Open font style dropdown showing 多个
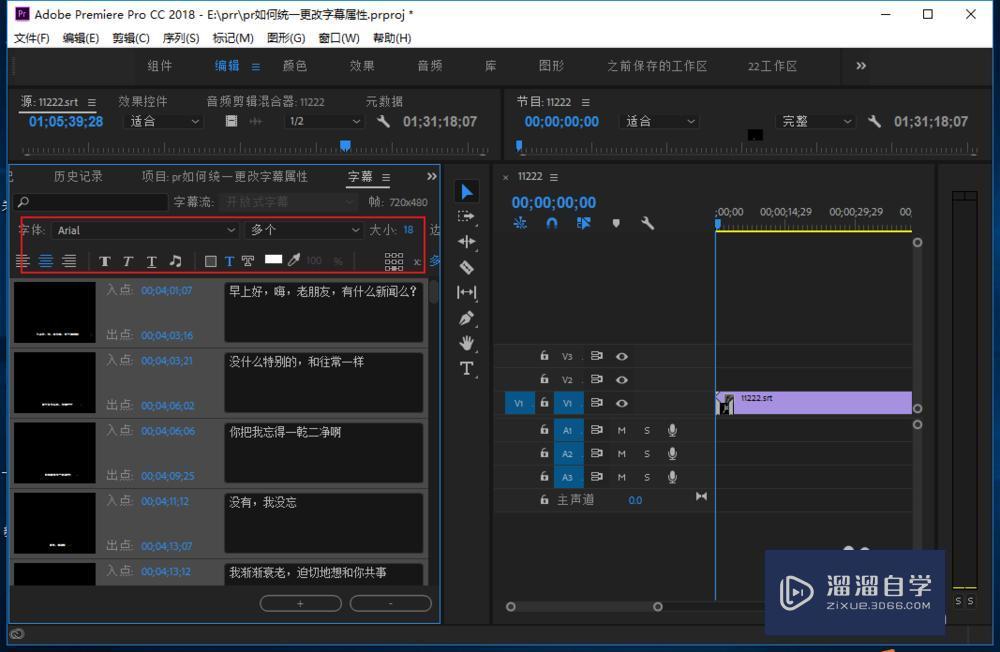Screen dimensions: 1000x652 [x=304, y=230]
